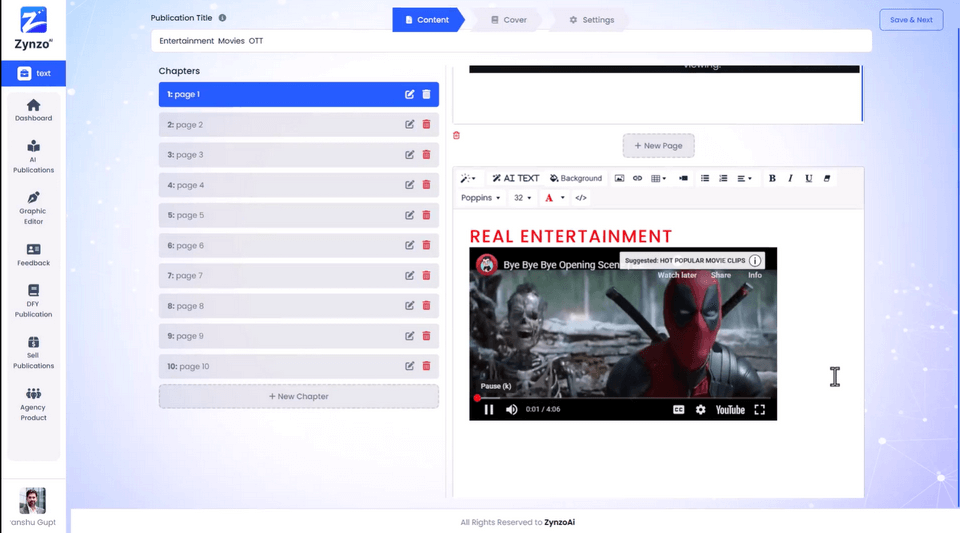Open Poppins font family dropdown
This screenshot has width=960, height=533.
(x=481, y=198)
